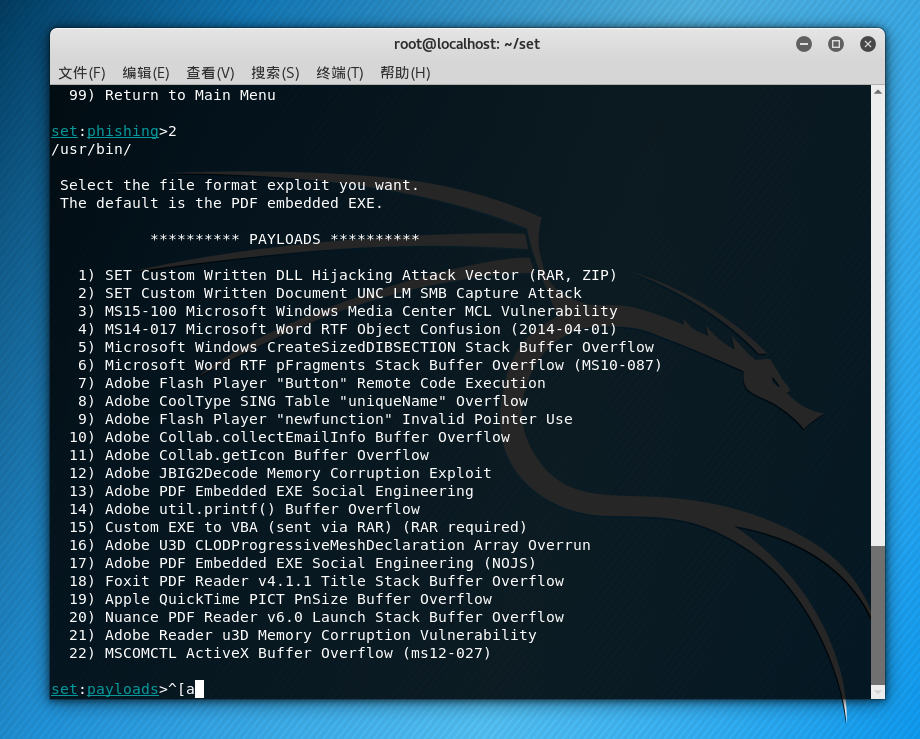This screenshot has width=920, height=739.
Task: Click payload 16 U3D CLODProgressiveMeshDeclaration Array Overrun
Action: 330,545
